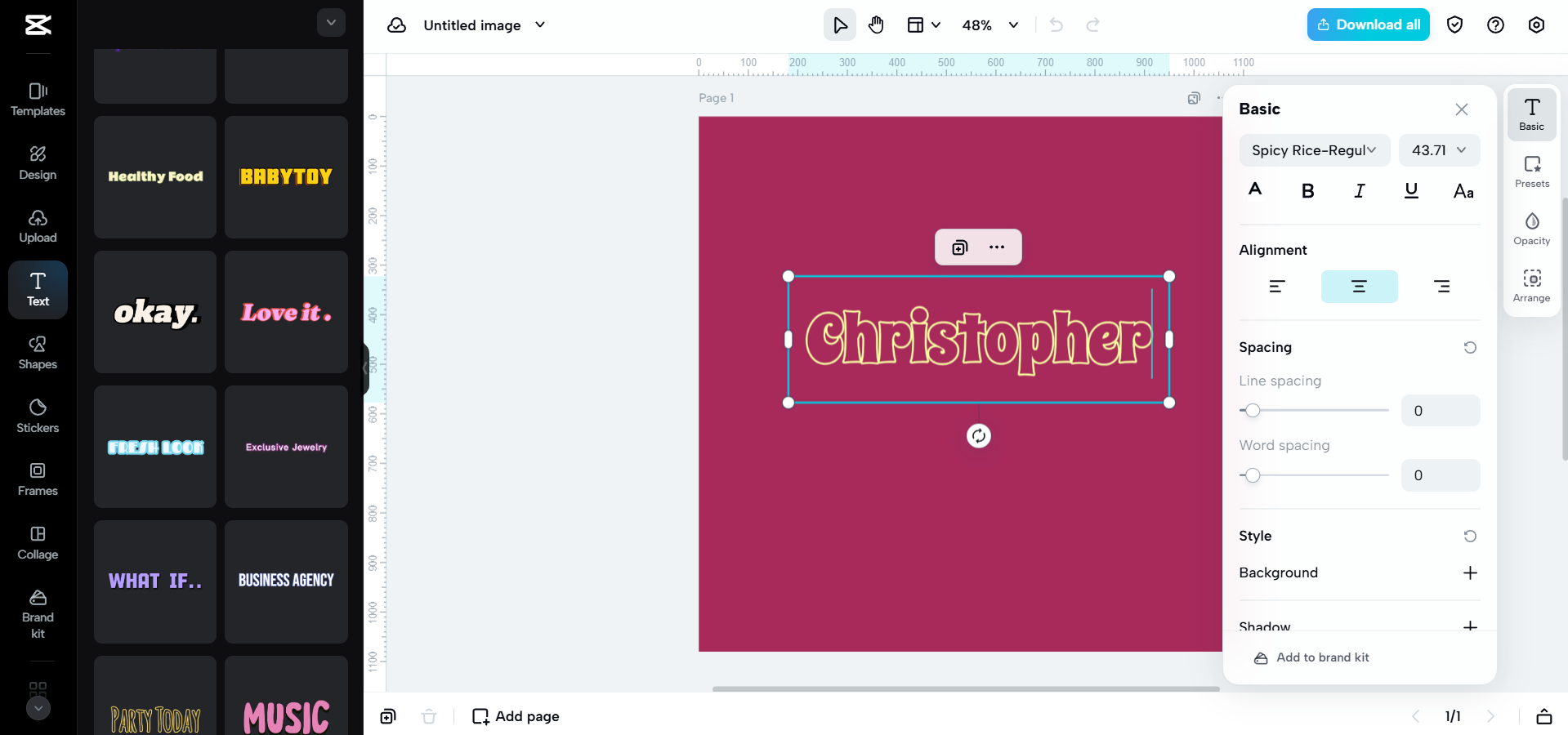Choose the Exclusive Jewelry text preset
Viewport: 1568px width, 735px height.
click(x=286, y=447)
